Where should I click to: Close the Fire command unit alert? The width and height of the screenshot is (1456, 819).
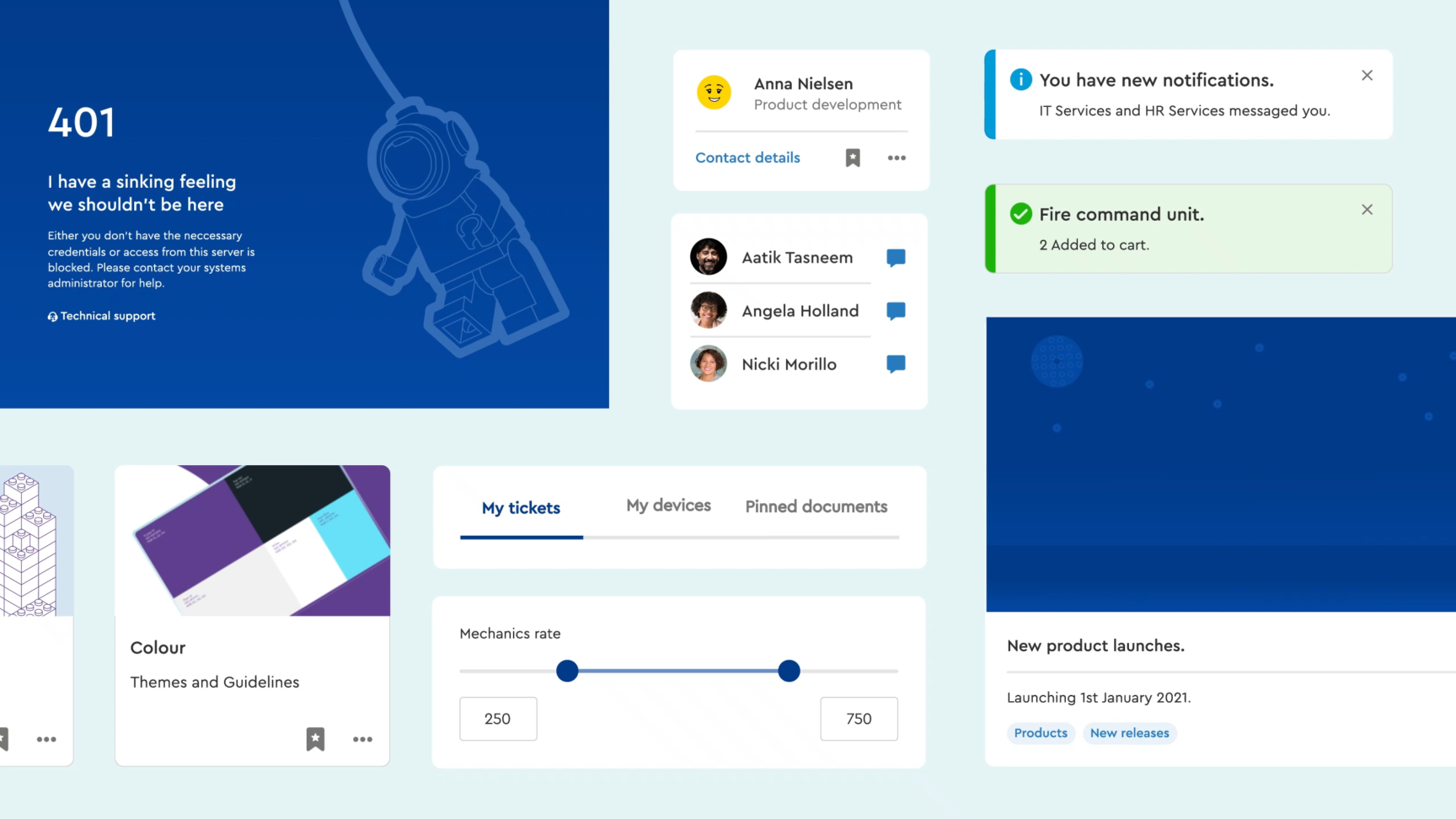(1367, 210)
